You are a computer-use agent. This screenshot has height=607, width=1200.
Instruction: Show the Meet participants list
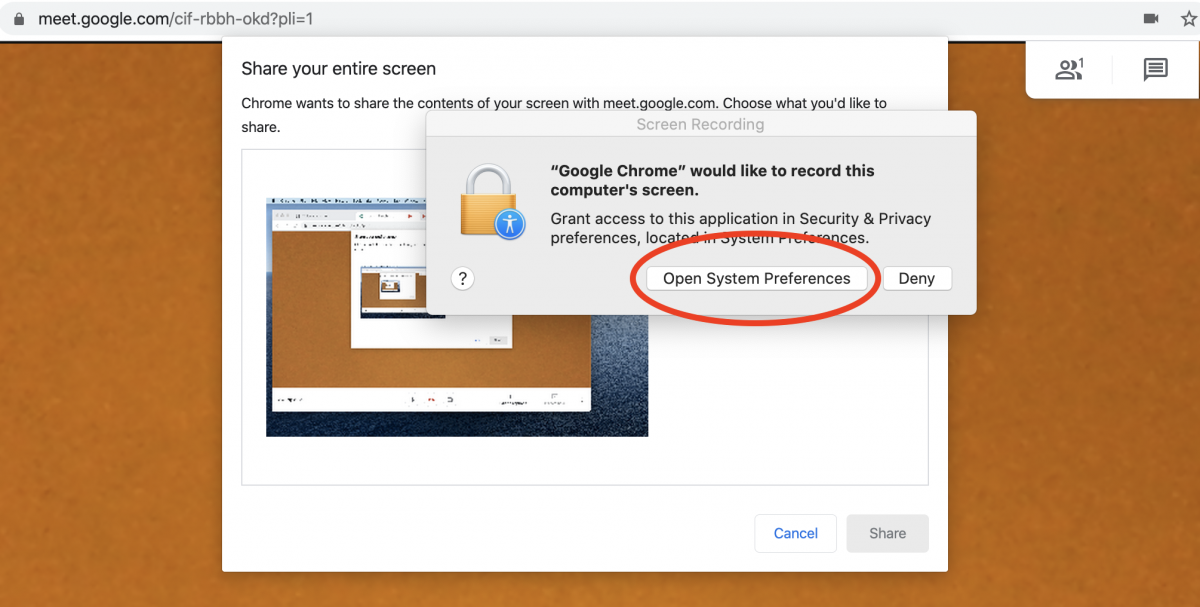click(x=1070, y=69)
